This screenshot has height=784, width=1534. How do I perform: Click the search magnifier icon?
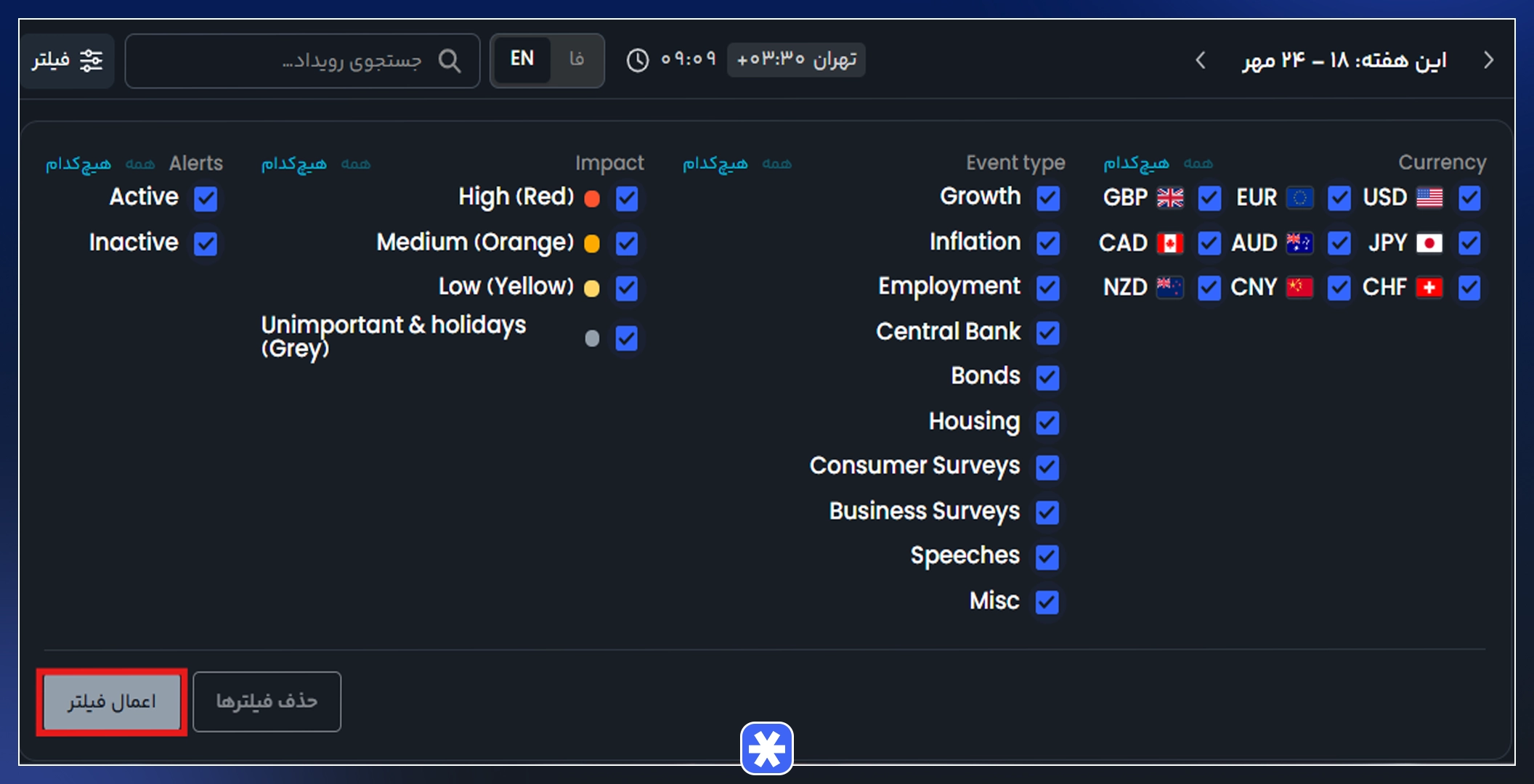pos(450,61)
